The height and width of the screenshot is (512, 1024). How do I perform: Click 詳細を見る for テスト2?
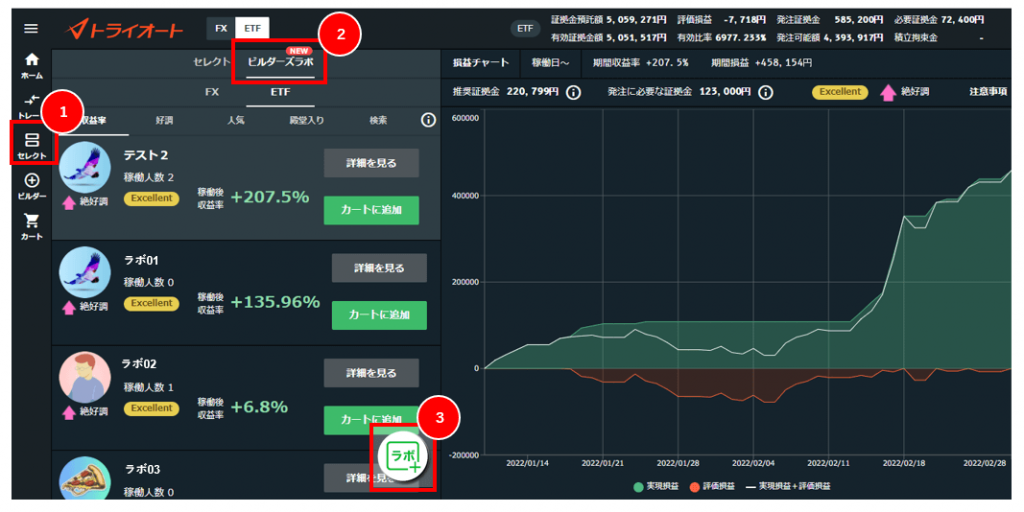(371, 163)
